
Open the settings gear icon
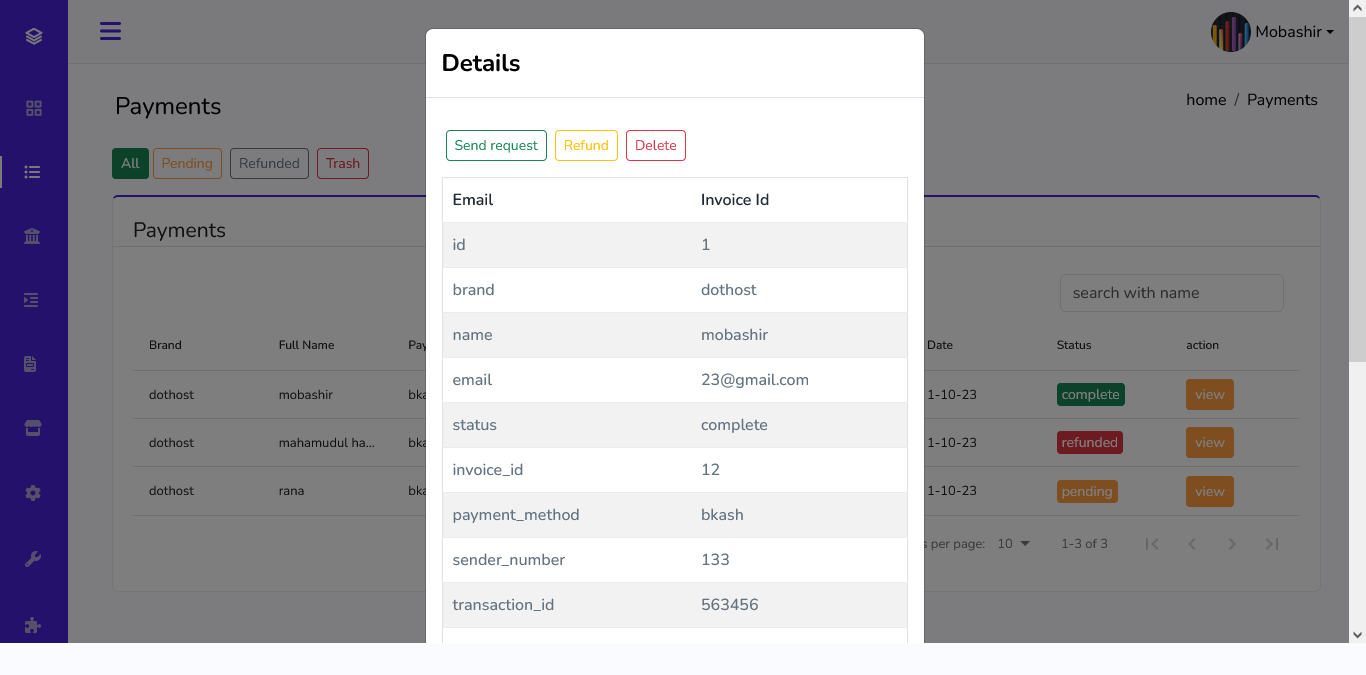point(33,492)
